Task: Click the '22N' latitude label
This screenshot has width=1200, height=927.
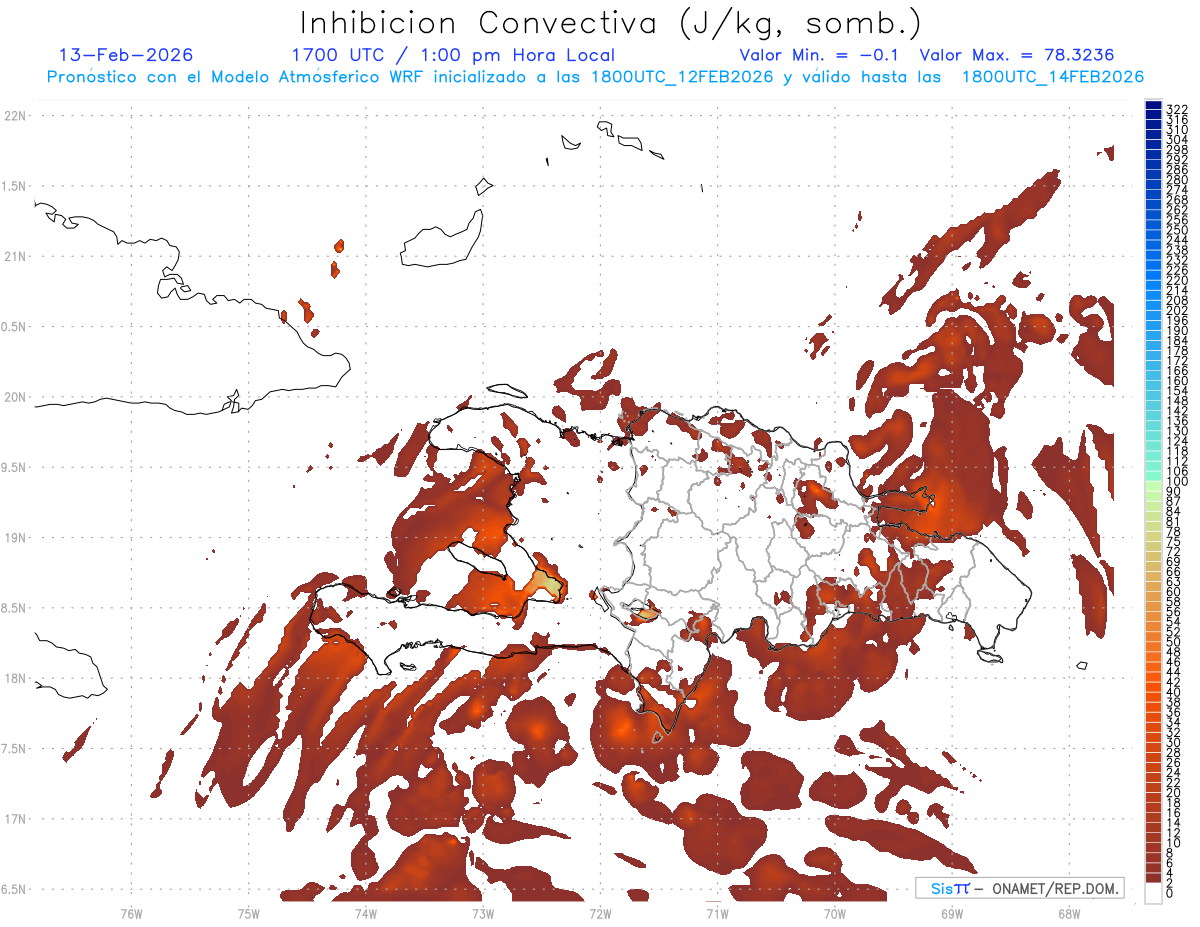Action: pos(14,116)
